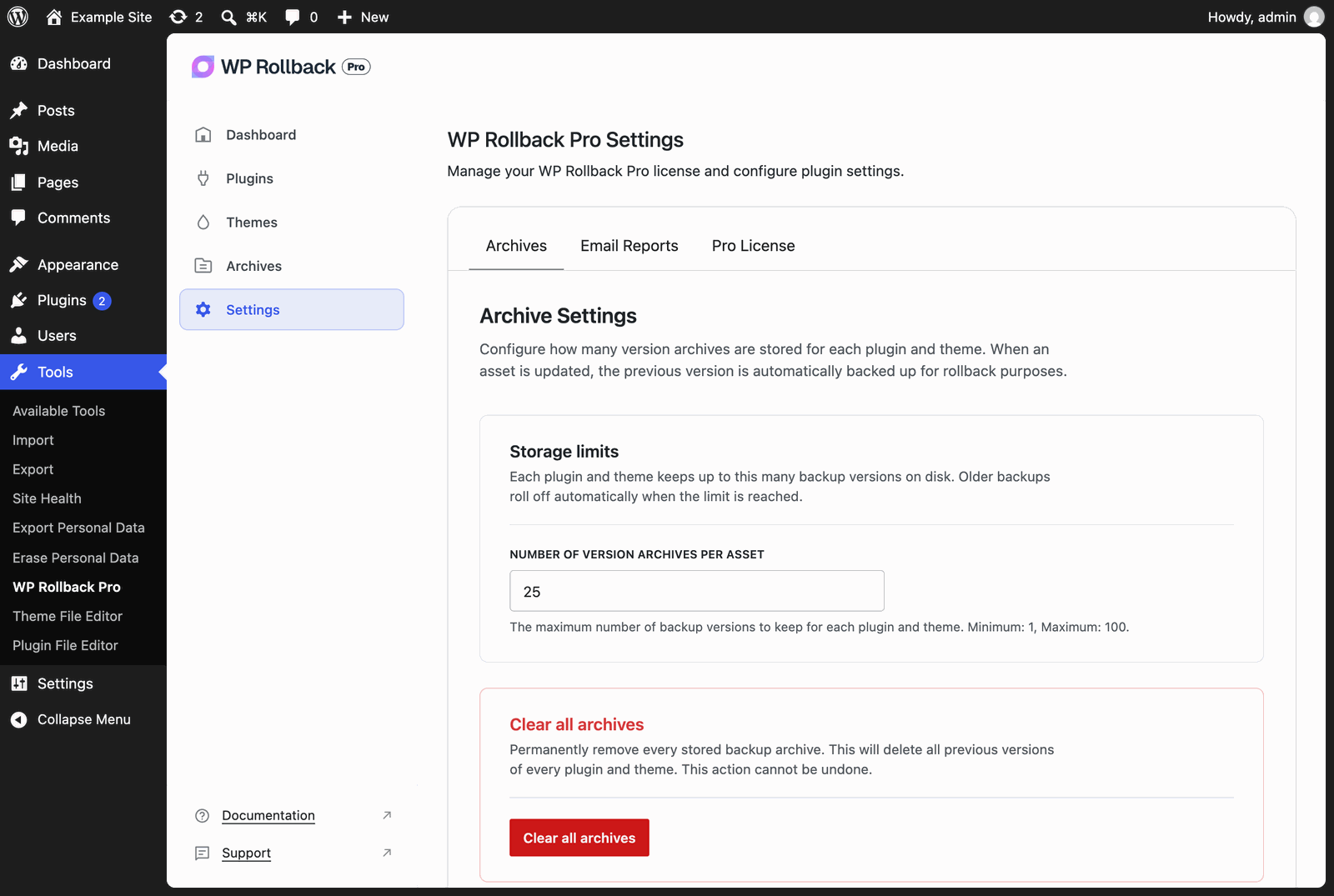Click the Pro badge next to WP Rollback
1334x896 pixels.
click(x=356, y=67)
